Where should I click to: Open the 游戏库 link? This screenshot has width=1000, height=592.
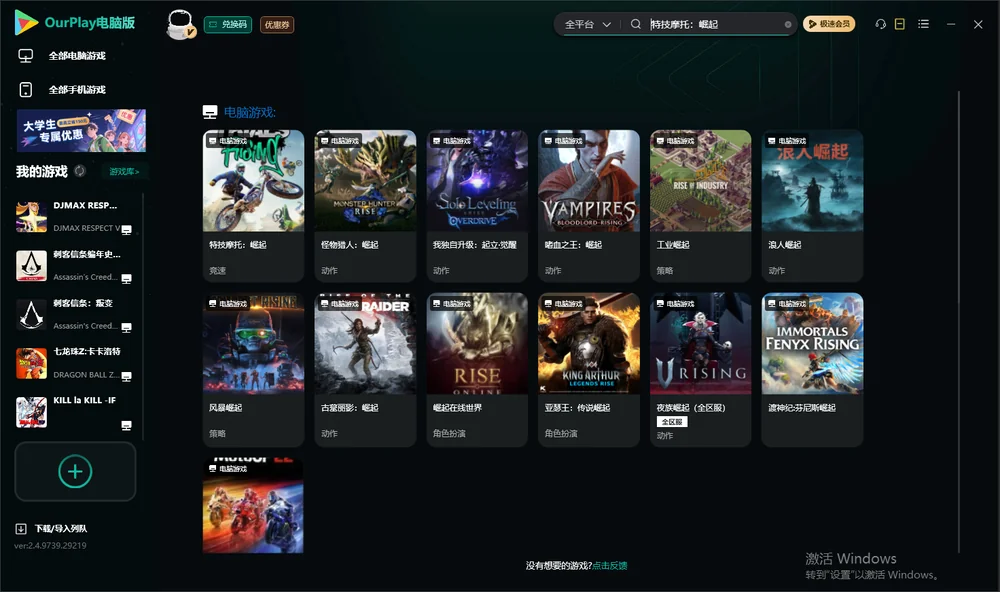click(124, 172)
